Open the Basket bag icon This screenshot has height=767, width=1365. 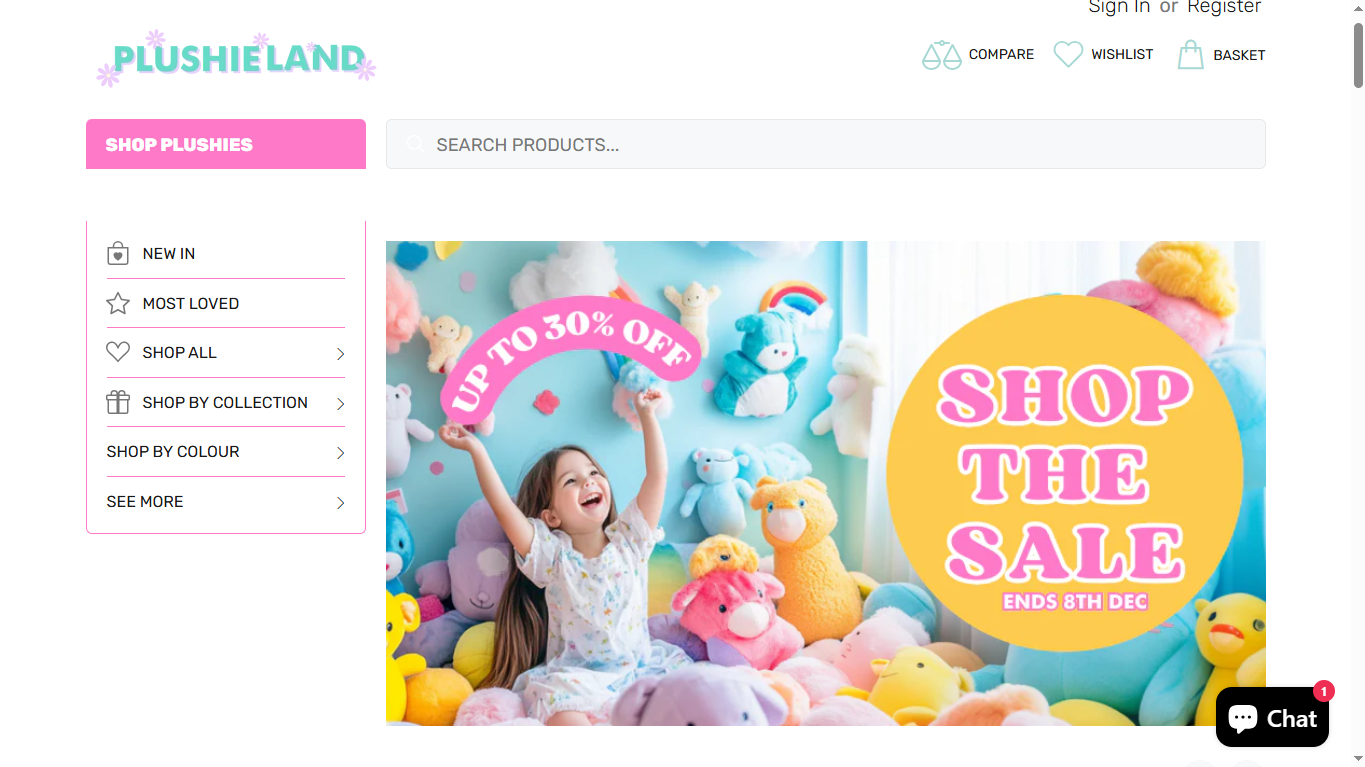(x=1190, y=54)
